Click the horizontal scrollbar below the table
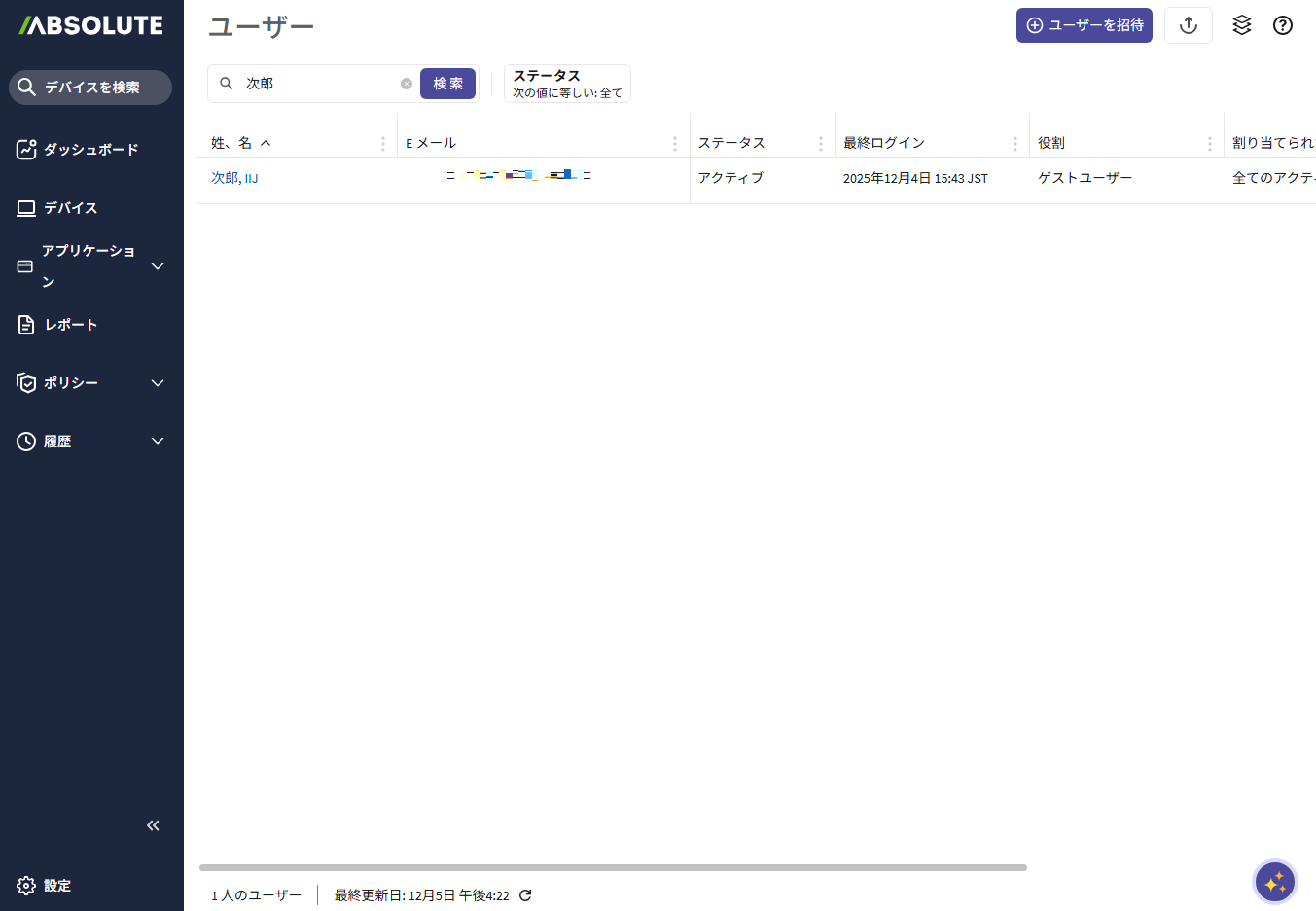This screenshot has width=1316, height=911. pyautogui.click(x=613, y=867)
